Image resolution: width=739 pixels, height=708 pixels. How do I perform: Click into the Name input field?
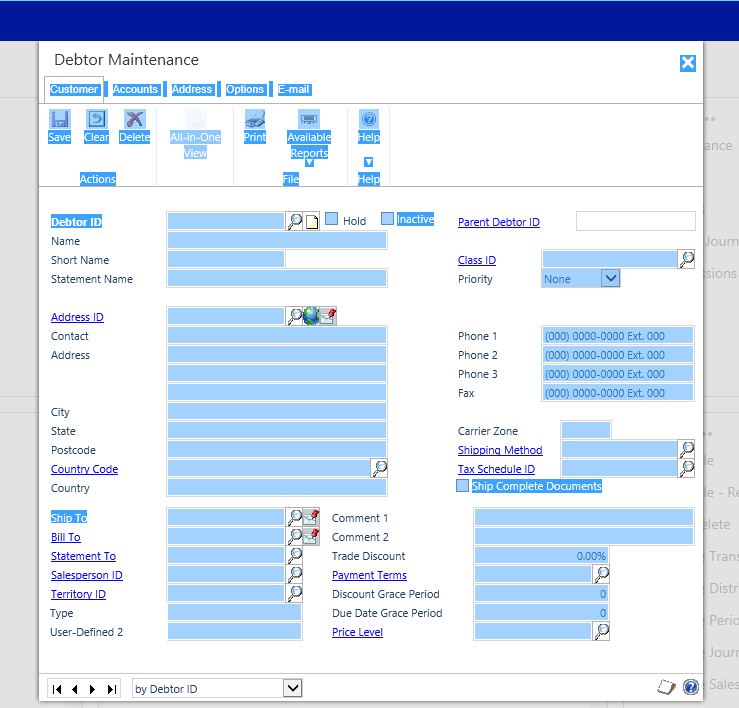point(277,241)
